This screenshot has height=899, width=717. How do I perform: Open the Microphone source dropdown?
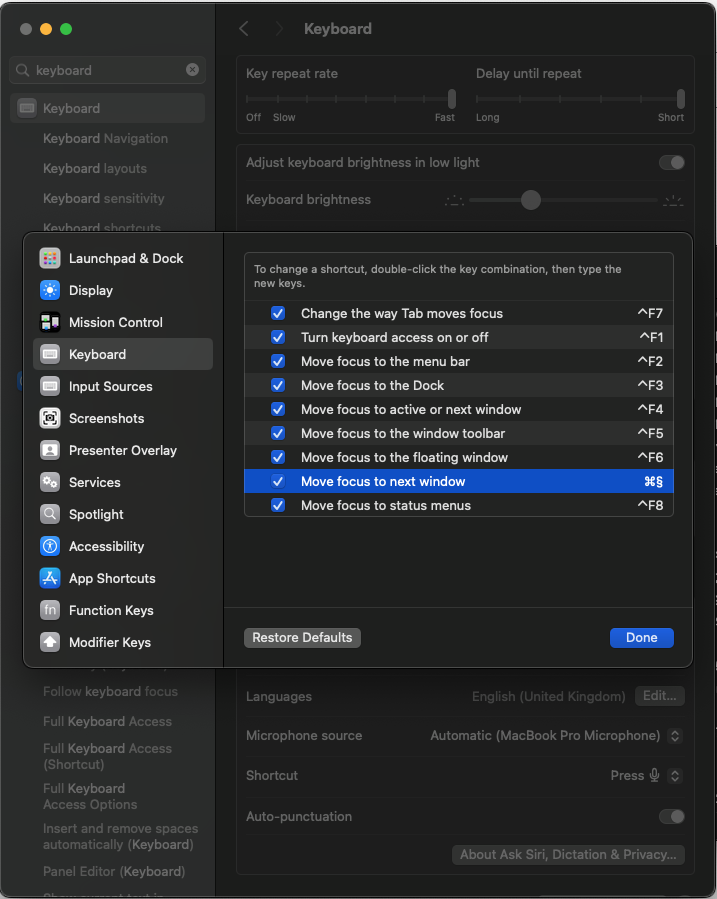675,735
